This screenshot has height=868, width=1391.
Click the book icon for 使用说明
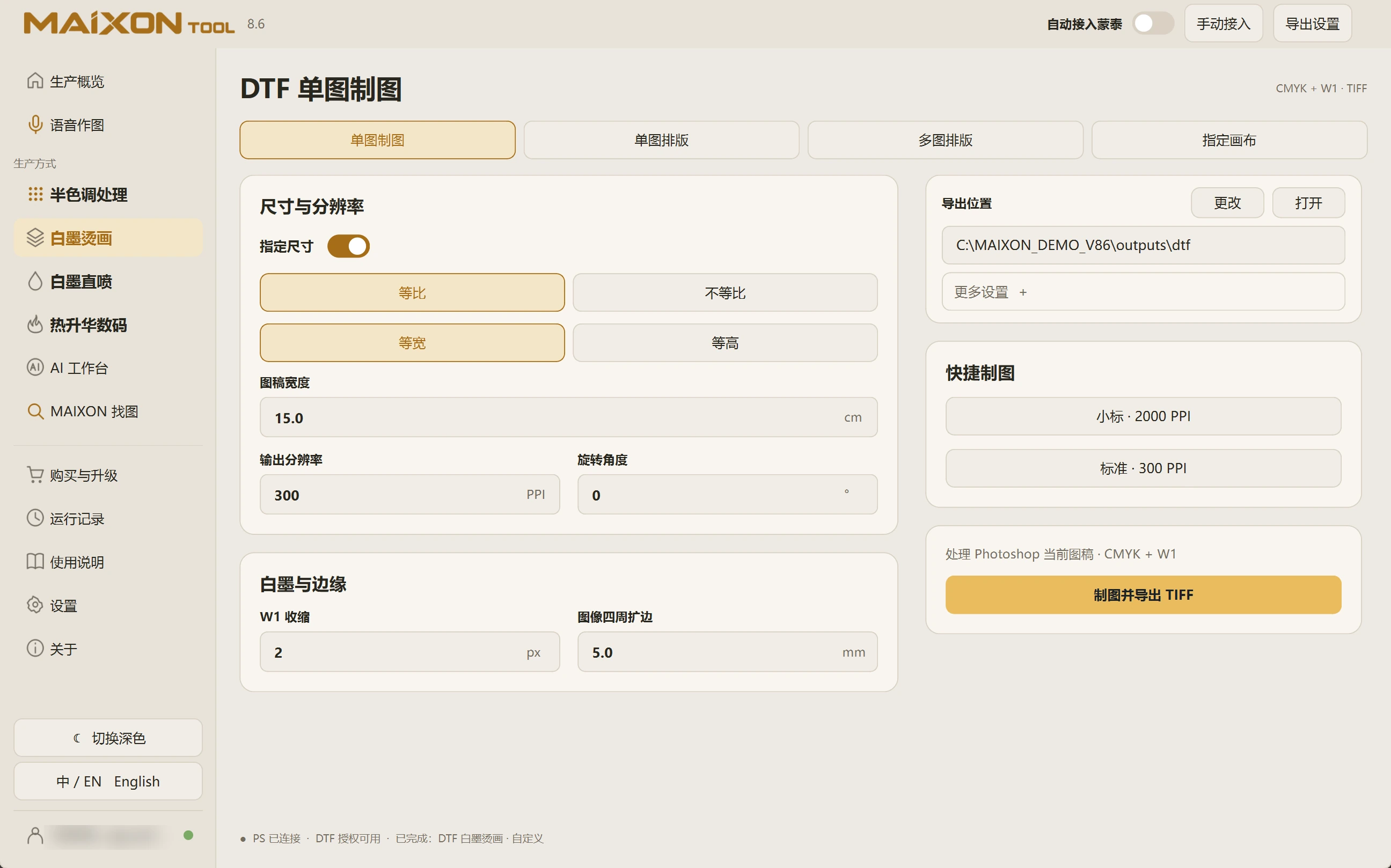point(35,562)
